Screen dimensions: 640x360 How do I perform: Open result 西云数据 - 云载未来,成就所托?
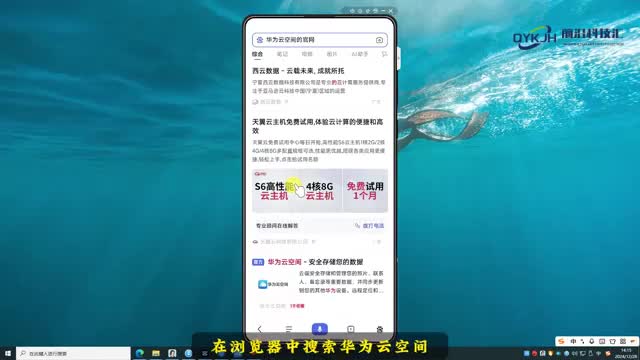pos(298,71)
